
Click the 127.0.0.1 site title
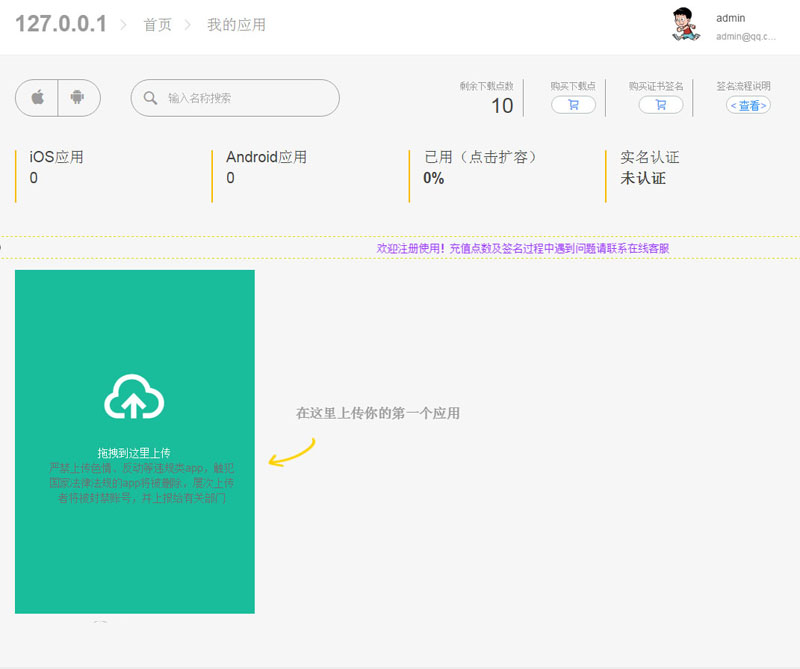(x=61, y=25)
